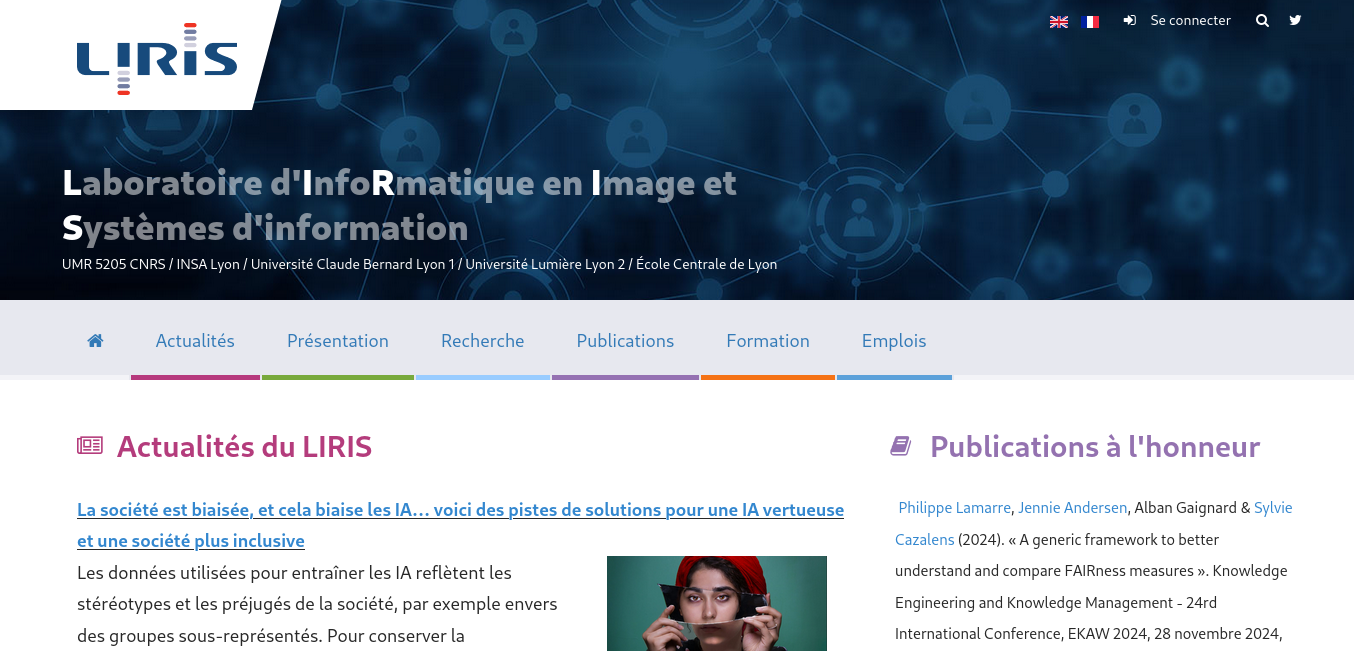The image size is (1366, 651).
Task: Go to the home icon in navbar
Action: pos(95,341)
